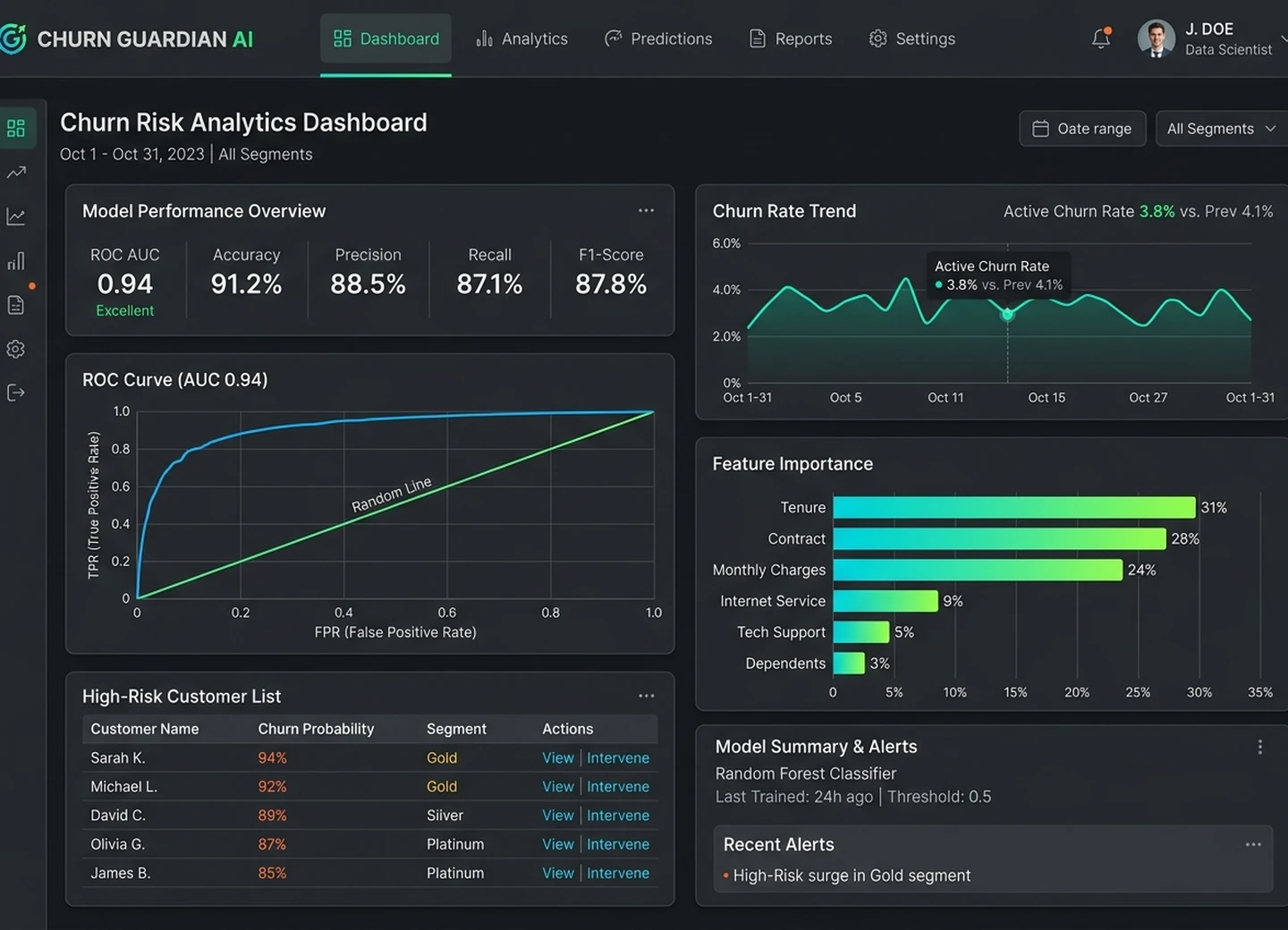
Task: Click View for Sarah K.
Action: pyautogui.click(x=558, y=757)
